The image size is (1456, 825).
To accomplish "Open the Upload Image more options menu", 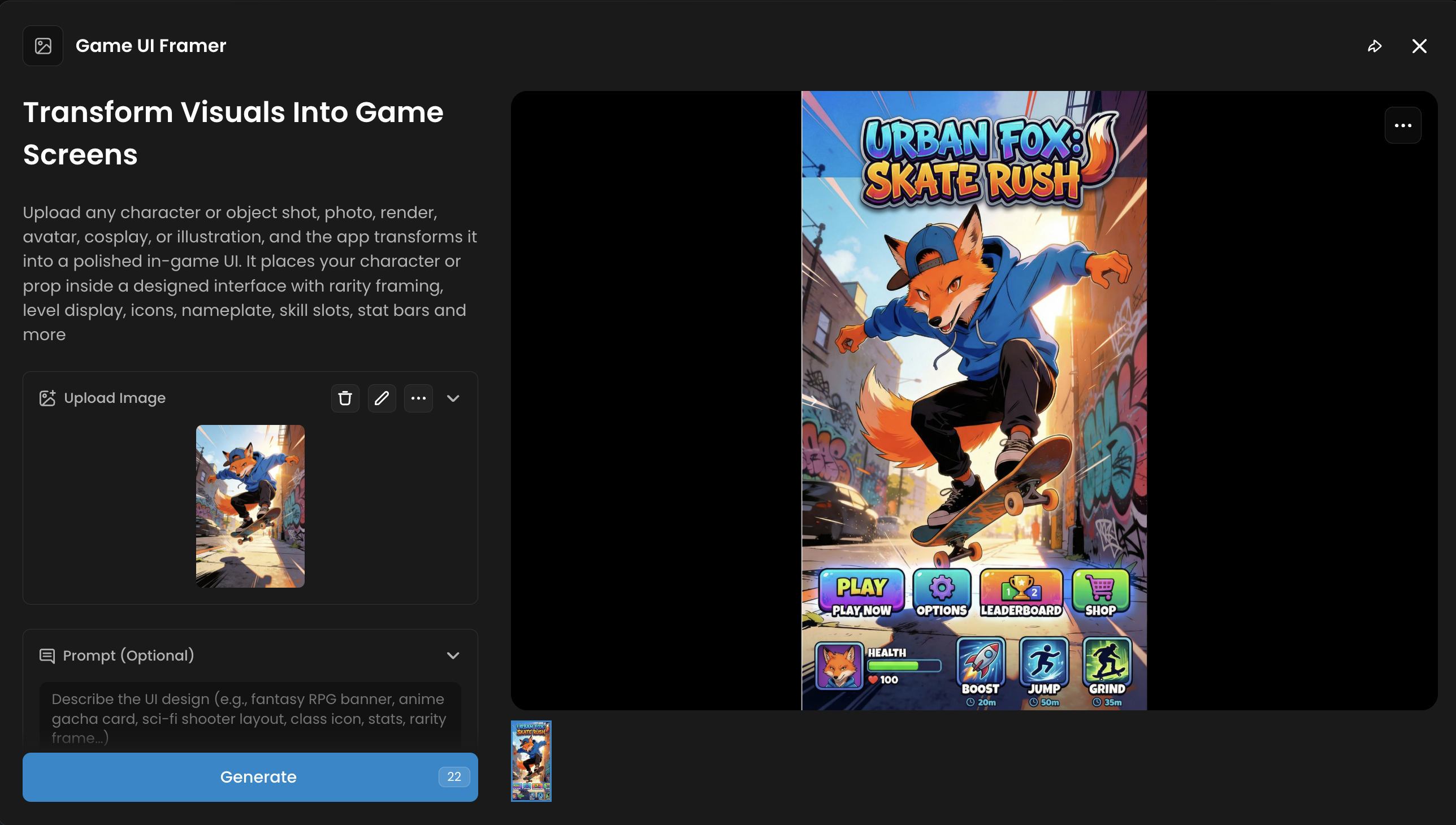I will click(x=418, y=398).
